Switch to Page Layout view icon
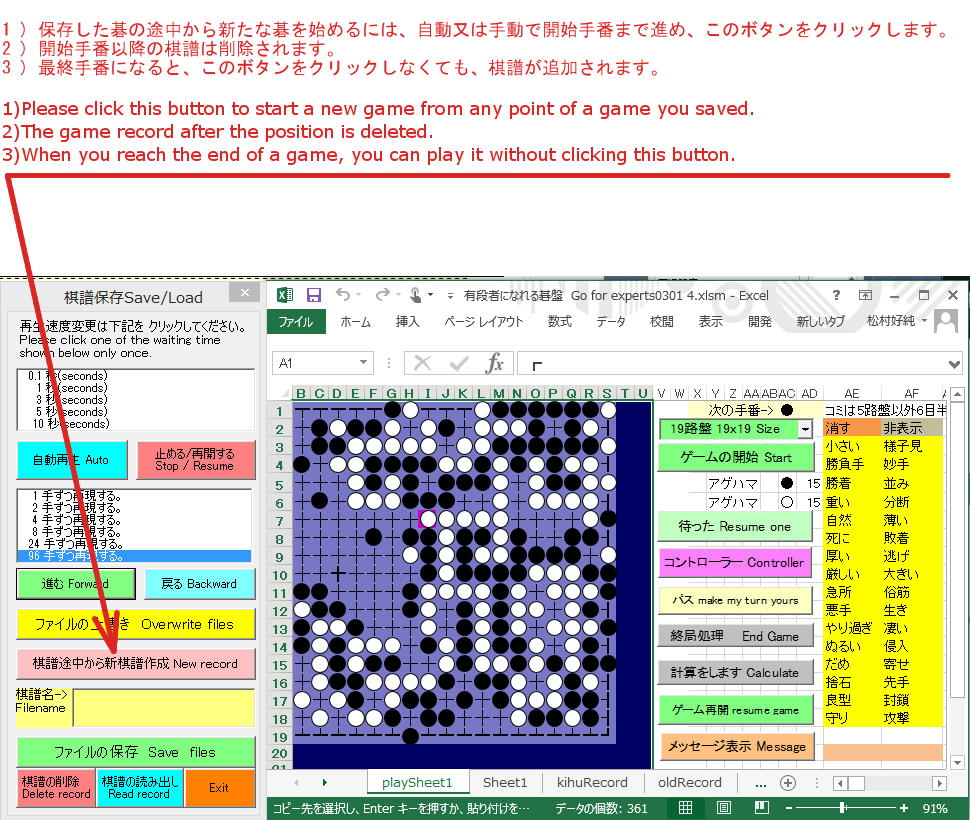The width and height of the screenshot is (970, 820). click(725, 808)
